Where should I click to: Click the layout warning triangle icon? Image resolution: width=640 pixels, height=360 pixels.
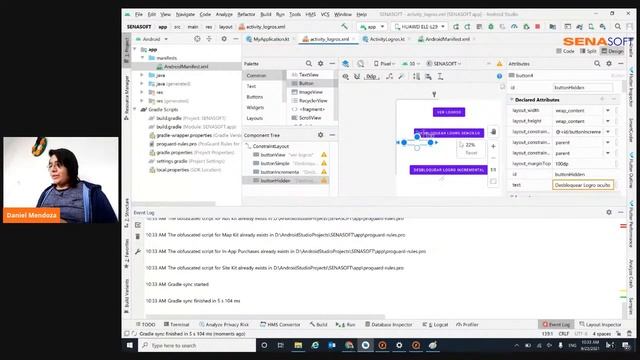tap(499, 64)
